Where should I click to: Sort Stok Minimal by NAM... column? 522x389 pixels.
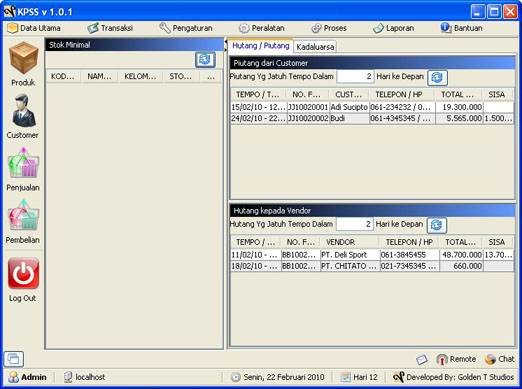[99, 77]
